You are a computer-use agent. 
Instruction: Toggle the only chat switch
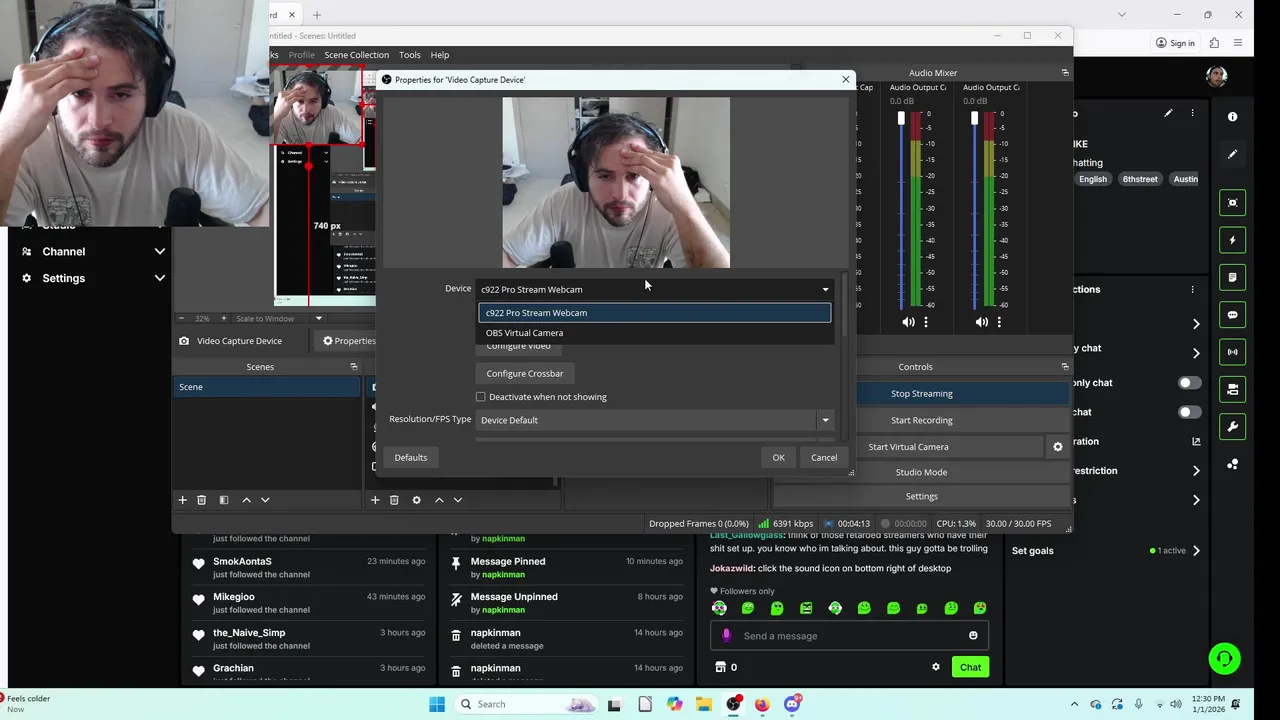(x=1189, y=383)
